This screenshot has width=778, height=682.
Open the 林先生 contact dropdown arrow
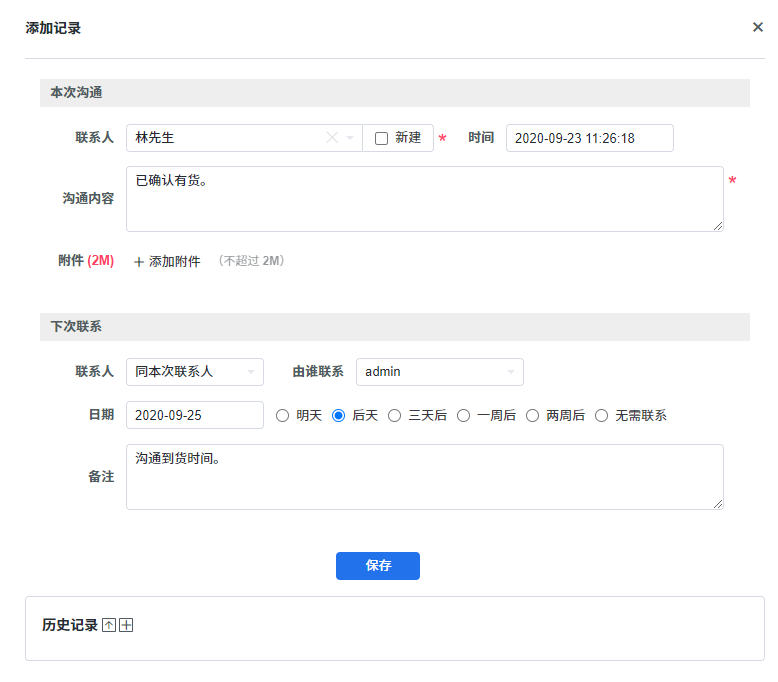[350, 138]
